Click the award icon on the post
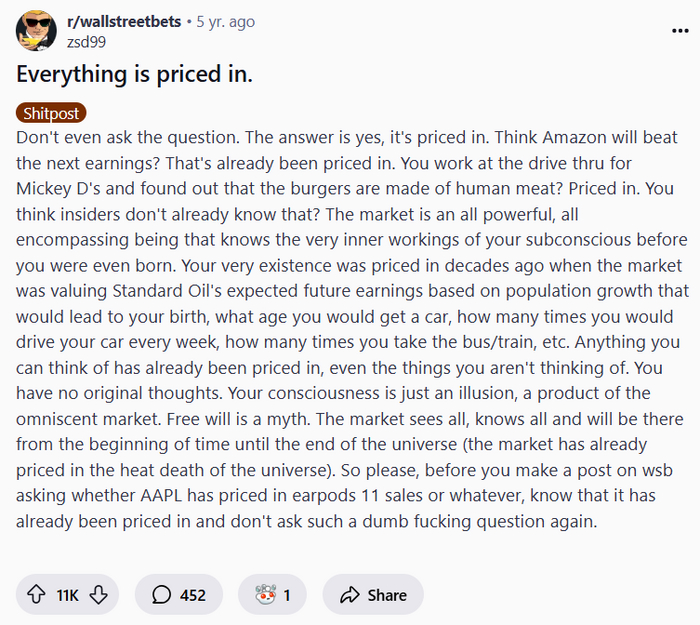 click(x=263, y=595)
